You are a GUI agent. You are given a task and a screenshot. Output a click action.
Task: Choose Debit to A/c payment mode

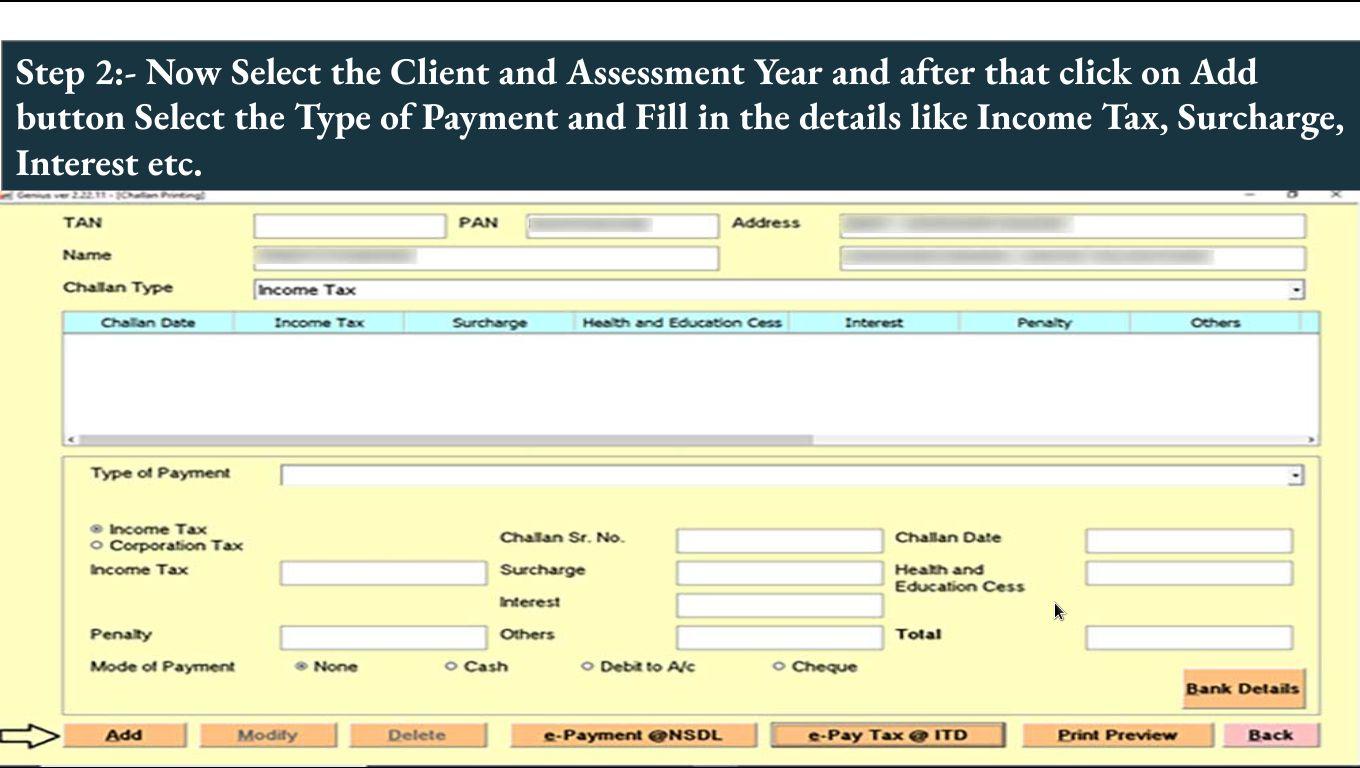point(587,666)
